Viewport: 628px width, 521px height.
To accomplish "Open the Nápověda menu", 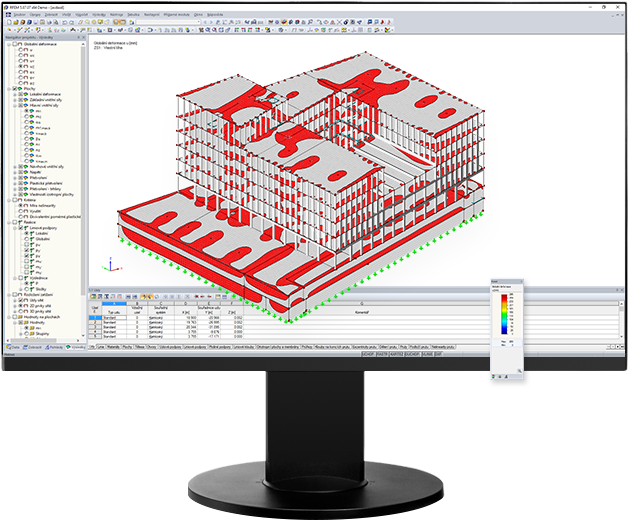I will [x=215, y=14].
